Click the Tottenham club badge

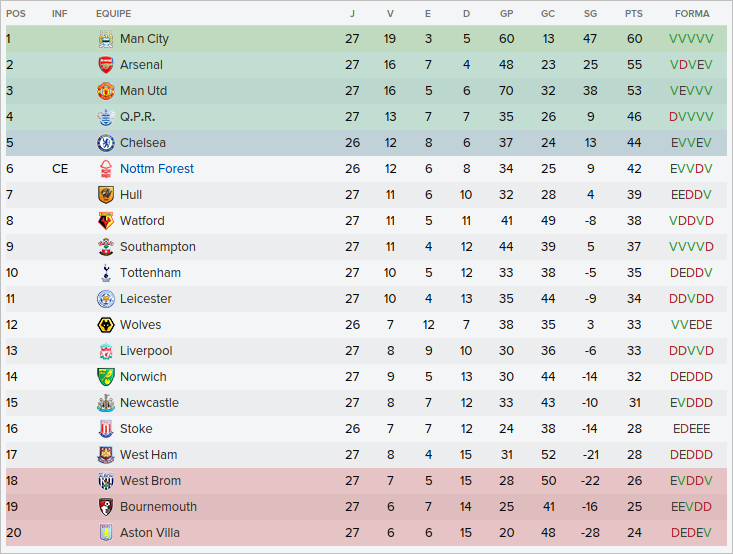[x=105, y=273]
